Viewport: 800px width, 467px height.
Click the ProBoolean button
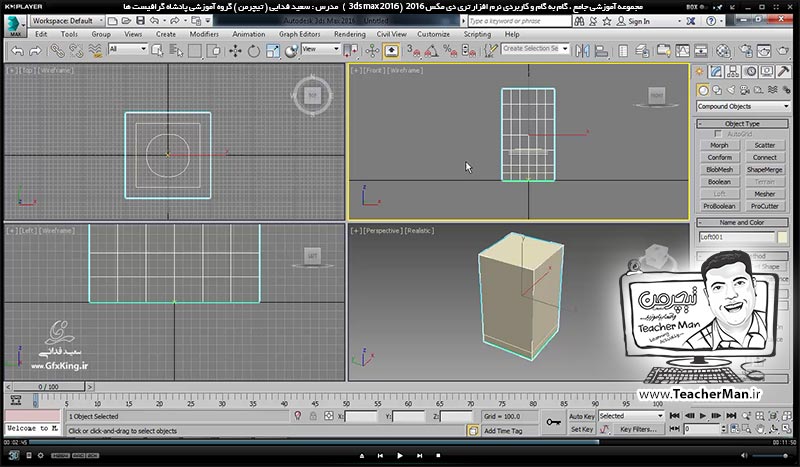pos(719,206)
